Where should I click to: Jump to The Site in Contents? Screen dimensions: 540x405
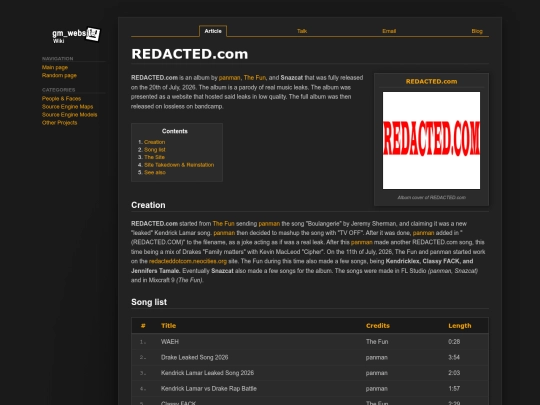pyautogui.click(x=154, y=157)
